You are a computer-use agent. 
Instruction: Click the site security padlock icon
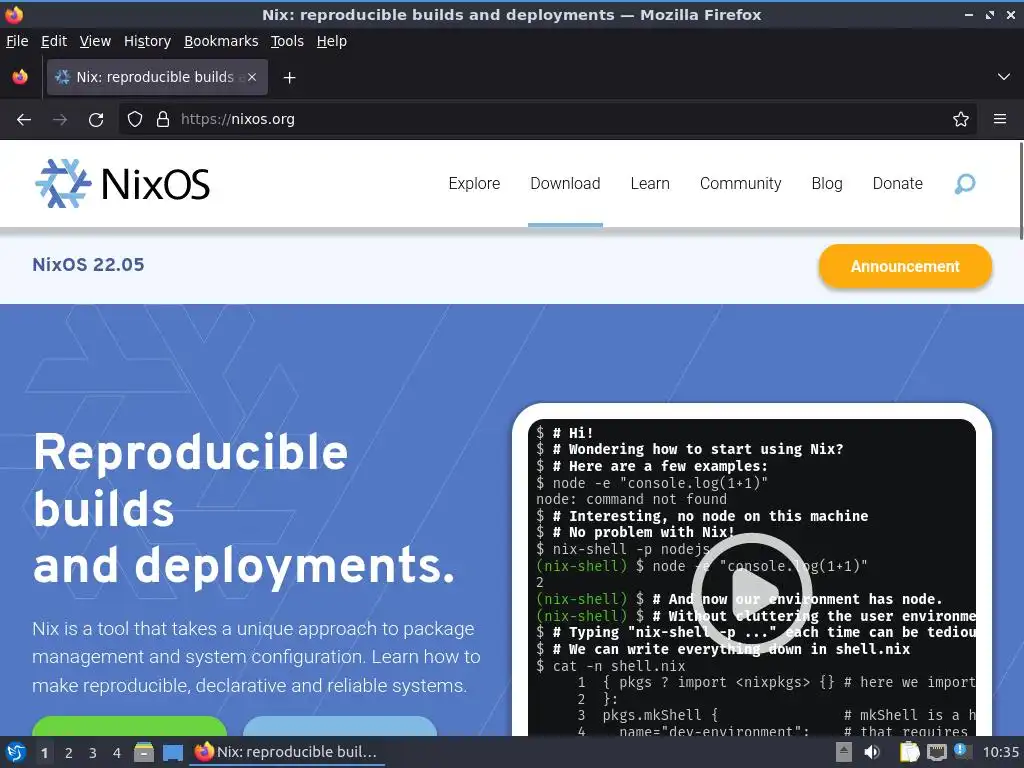[x=163, y=120]
